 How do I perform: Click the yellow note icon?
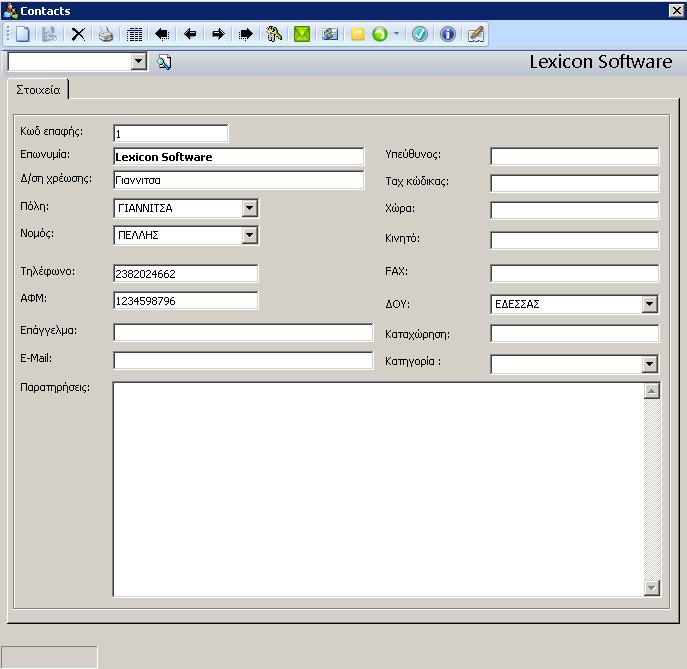pyautogui.click(x=358, y=34)
